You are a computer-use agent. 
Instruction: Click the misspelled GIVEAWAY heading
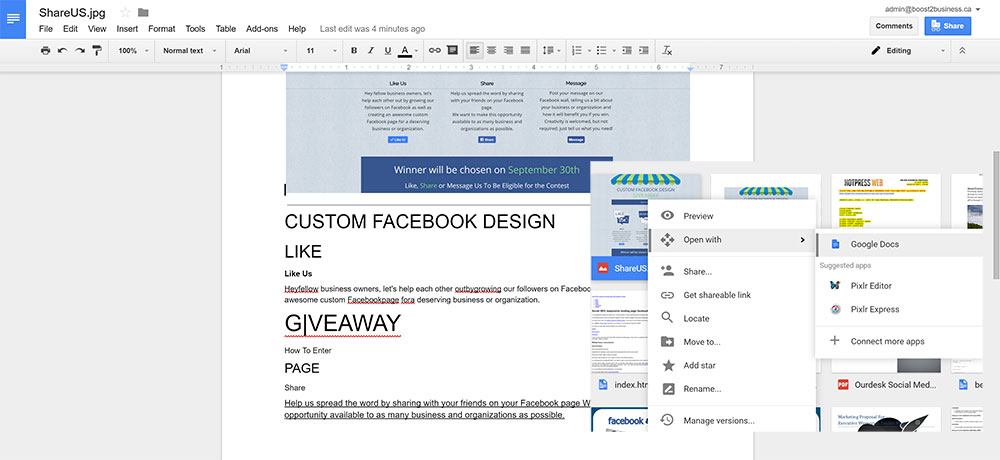tap(342, 323)
